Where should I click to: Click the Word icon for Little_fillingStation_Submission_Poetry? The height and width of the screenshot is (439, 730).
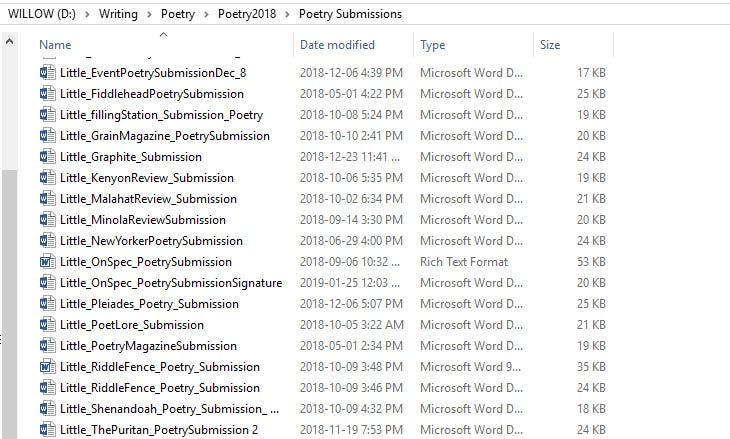(x=47, y=115)
